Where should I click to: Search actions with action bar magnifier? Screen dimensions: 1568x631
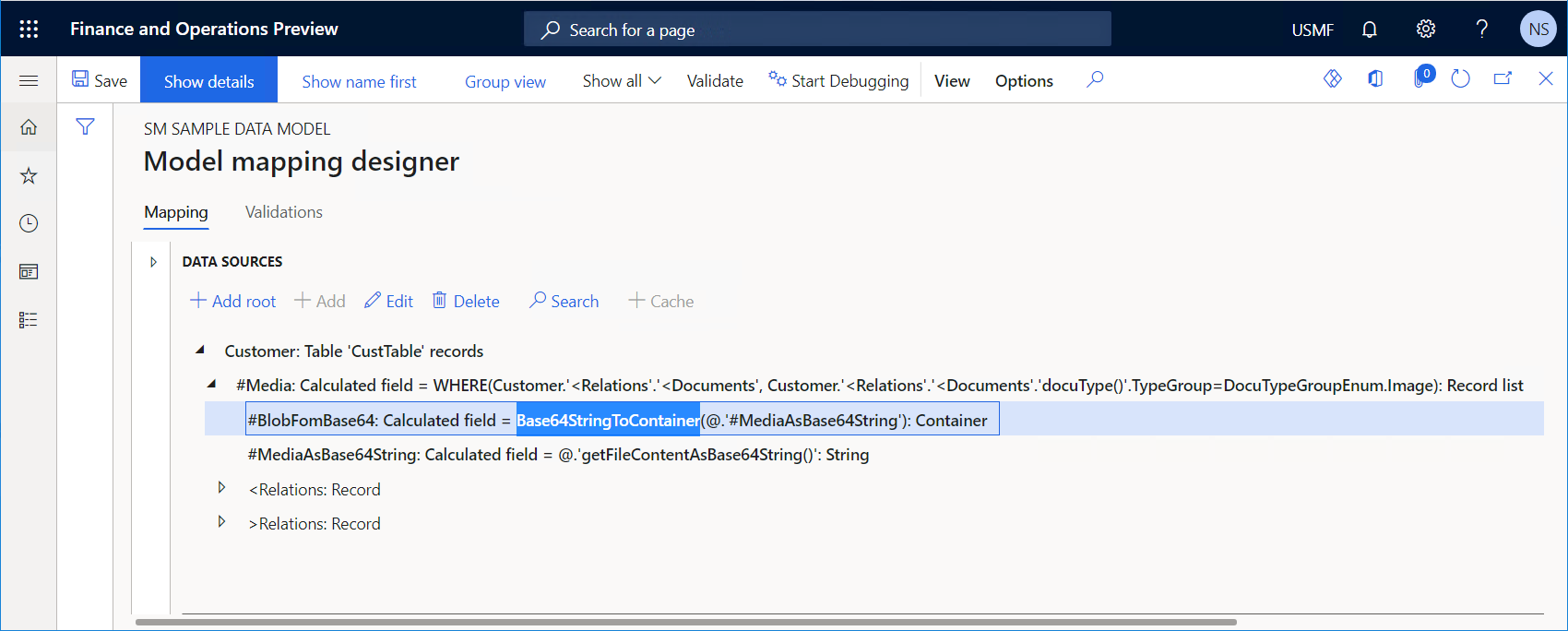1095,80
